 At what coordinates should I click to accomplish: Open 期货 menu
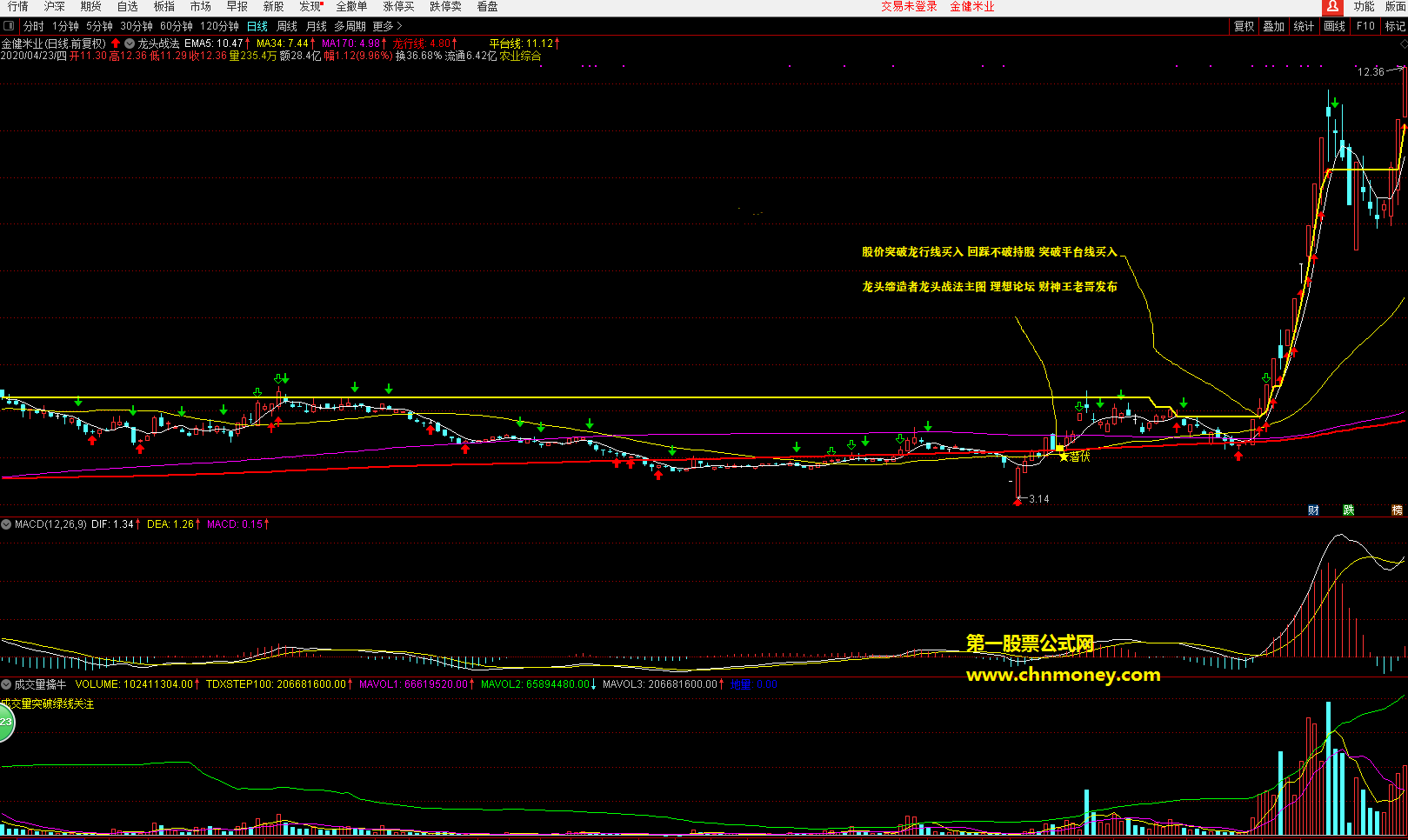click(90, 6)
